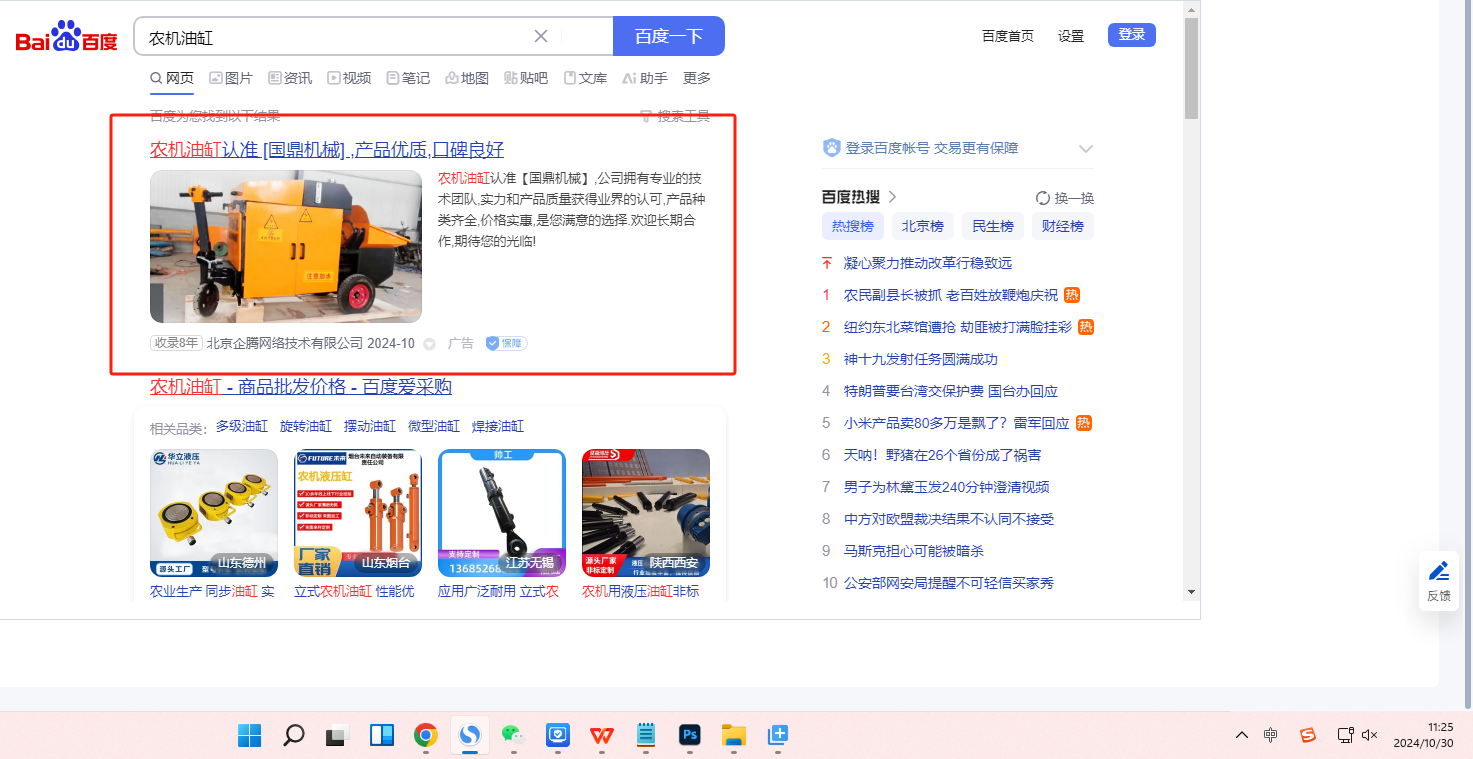Select the 焊接油缸 category
The width and height of the screenshot is (1473, 759).
click(498, 426)
